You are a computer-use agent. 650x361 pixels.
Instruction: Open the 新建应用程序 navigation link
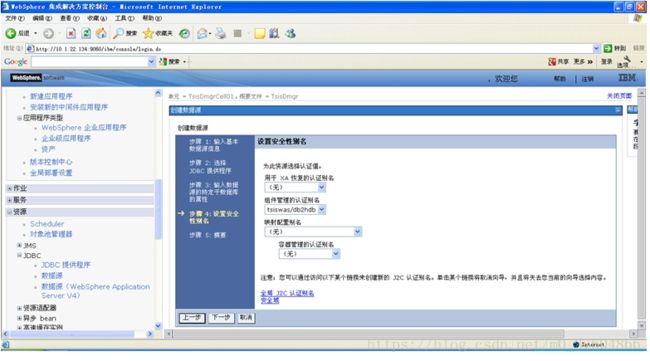(51, 96)
